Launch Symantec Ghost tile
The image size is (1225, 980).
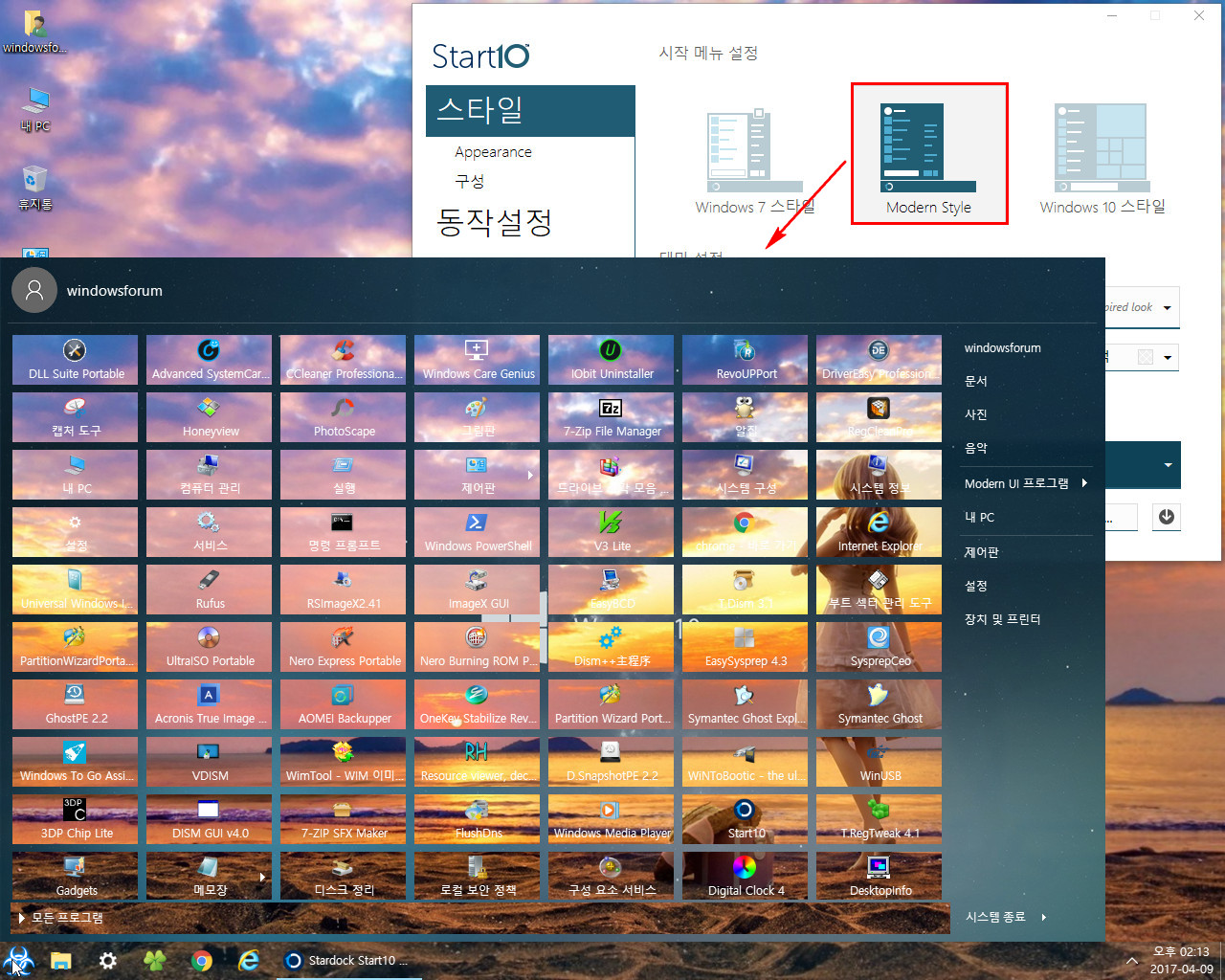[x=880, y=704]
